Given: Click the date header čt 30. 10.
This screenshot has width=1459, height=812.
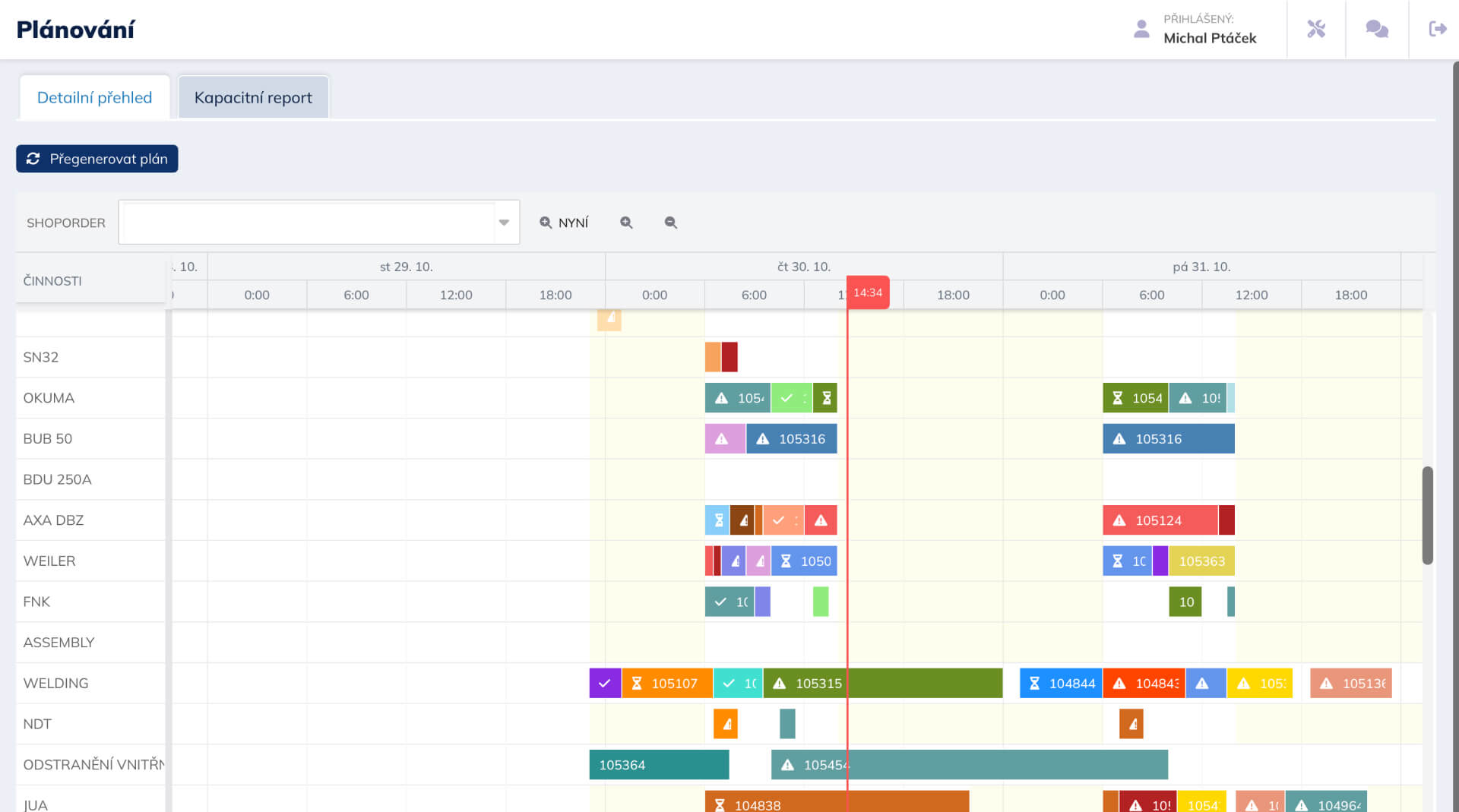Looking at the screenshot, I should click(804, 267).
